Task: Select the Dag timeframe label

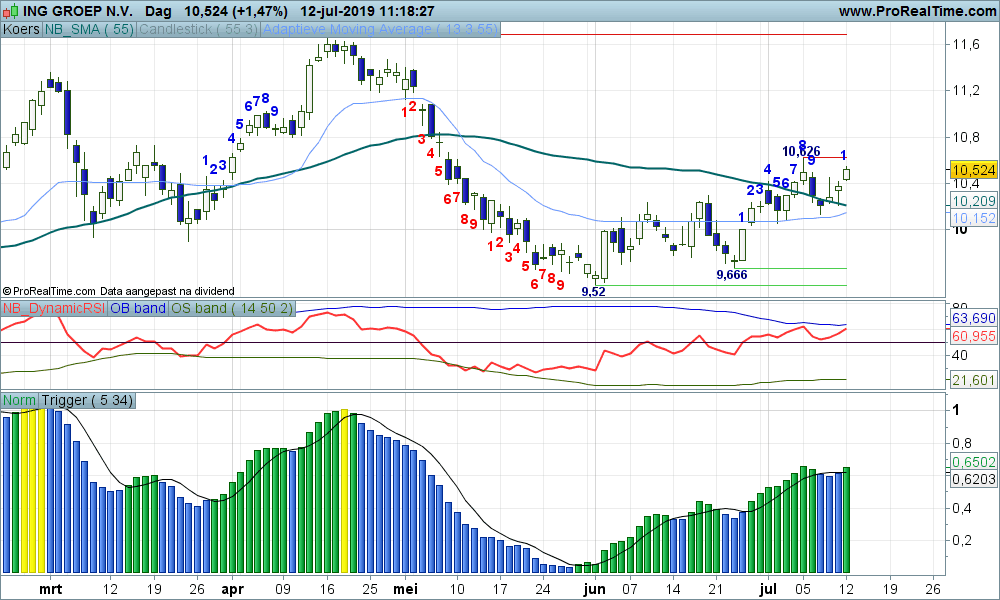Action: (158, 11)
